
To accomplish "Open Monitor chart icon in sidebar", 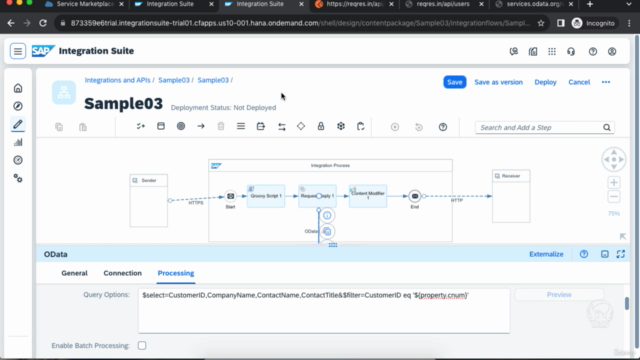I will (18, 142).
